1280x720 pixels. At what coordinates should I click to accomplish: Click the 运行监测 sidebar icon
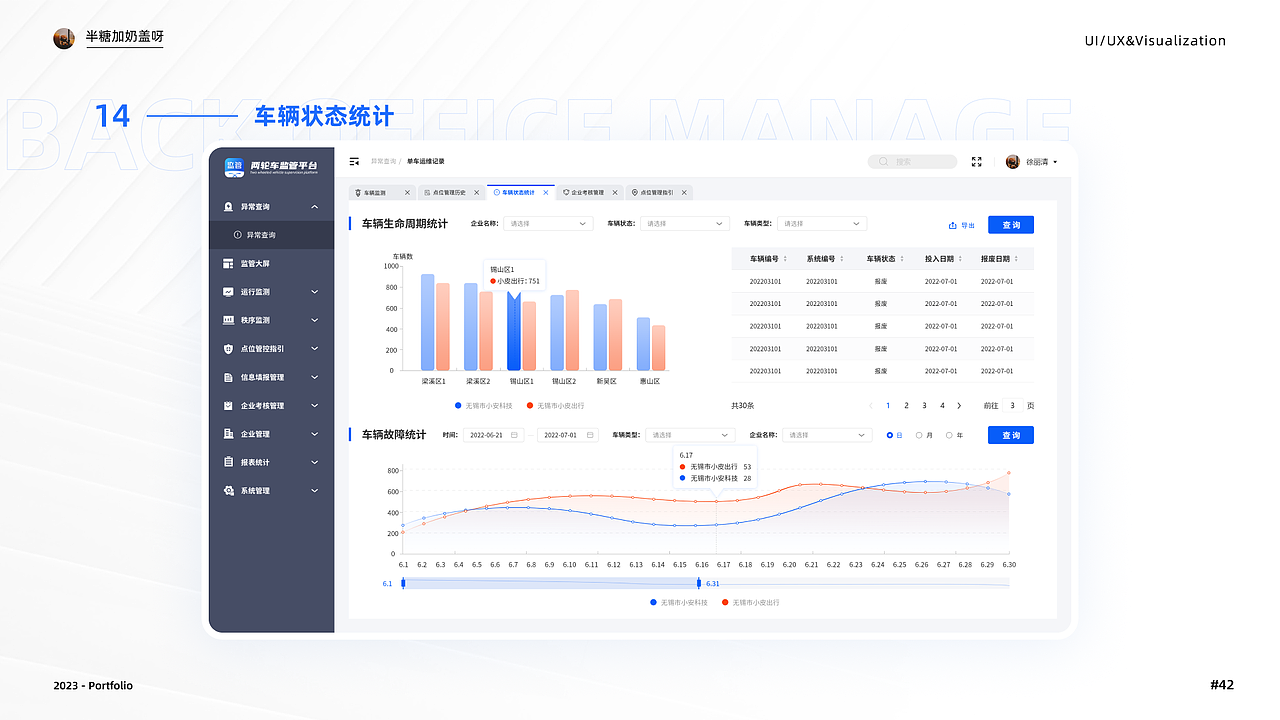(x=229, y=292)
